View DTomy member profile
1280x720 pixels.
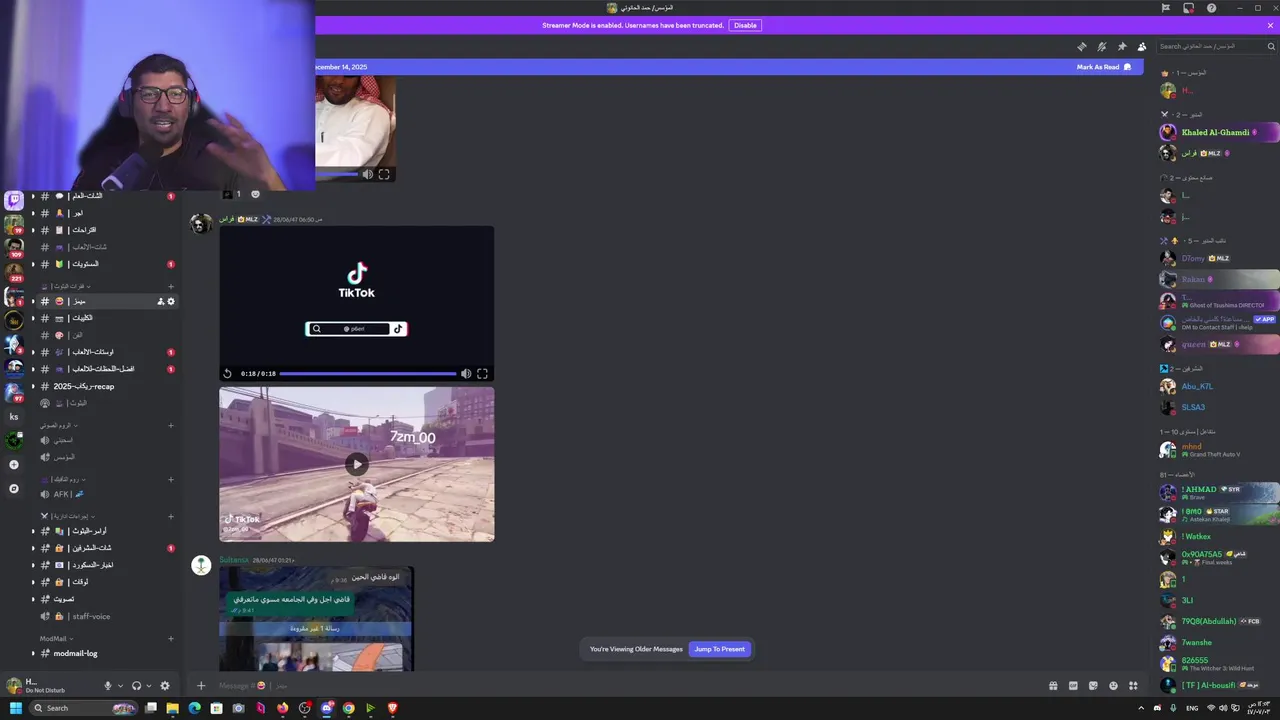(1218, 258)
